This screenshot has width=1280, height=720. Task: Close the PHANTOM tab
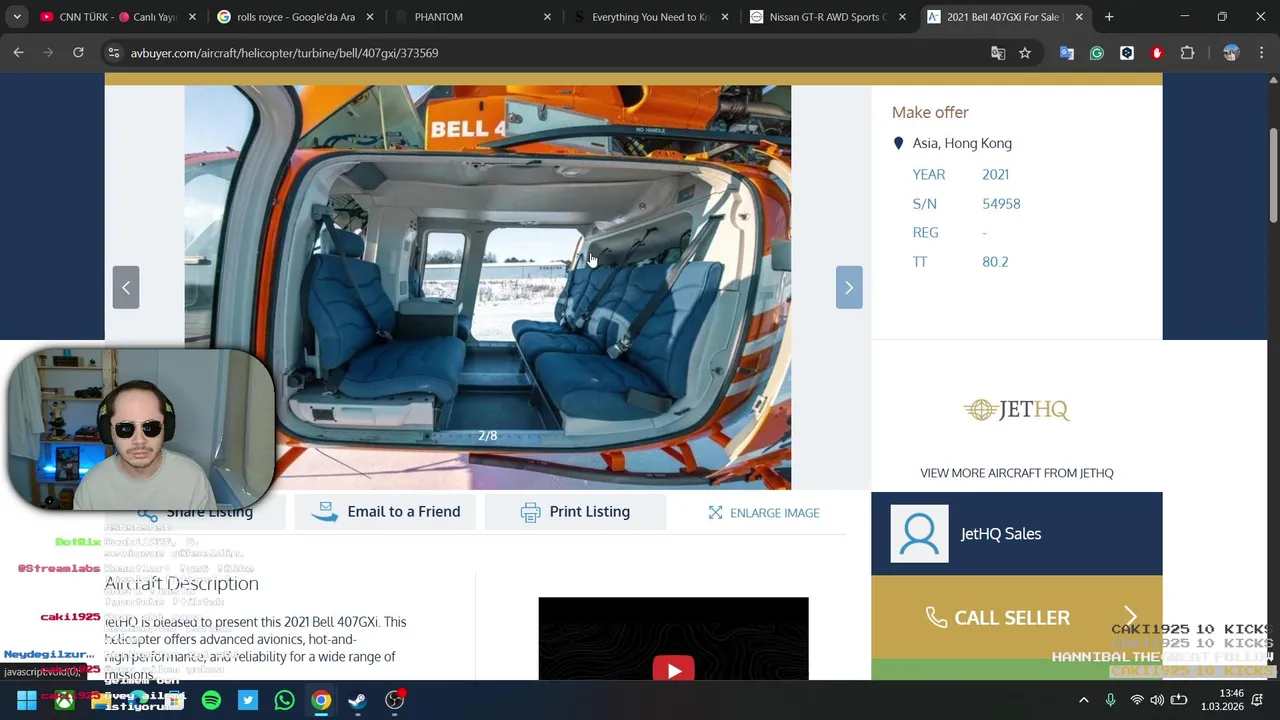click(547, 17)
